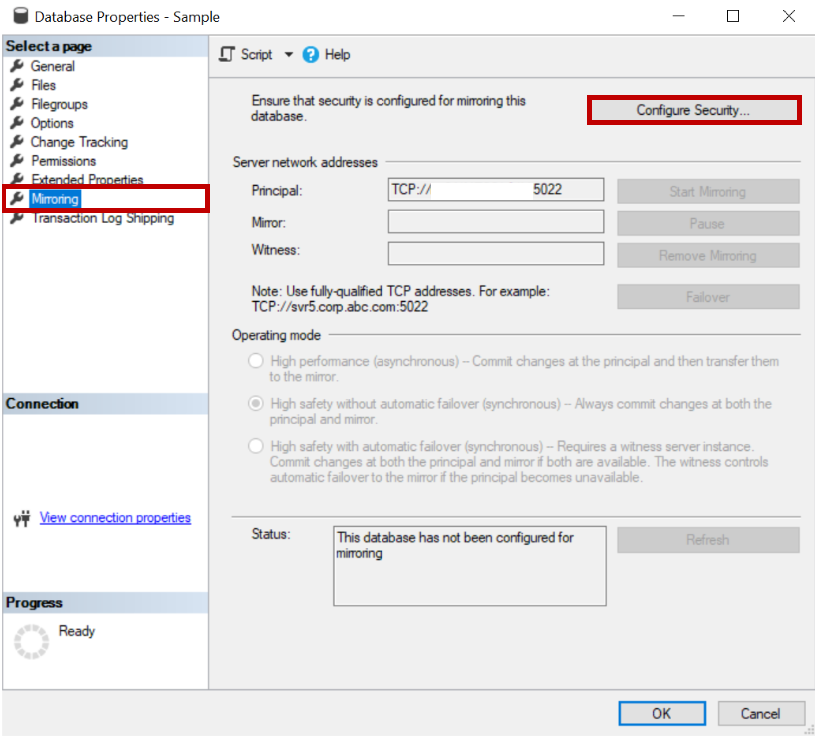Click the Failover button
The height and width of the screenshot is (736, 815).
[x=708, y=297]
